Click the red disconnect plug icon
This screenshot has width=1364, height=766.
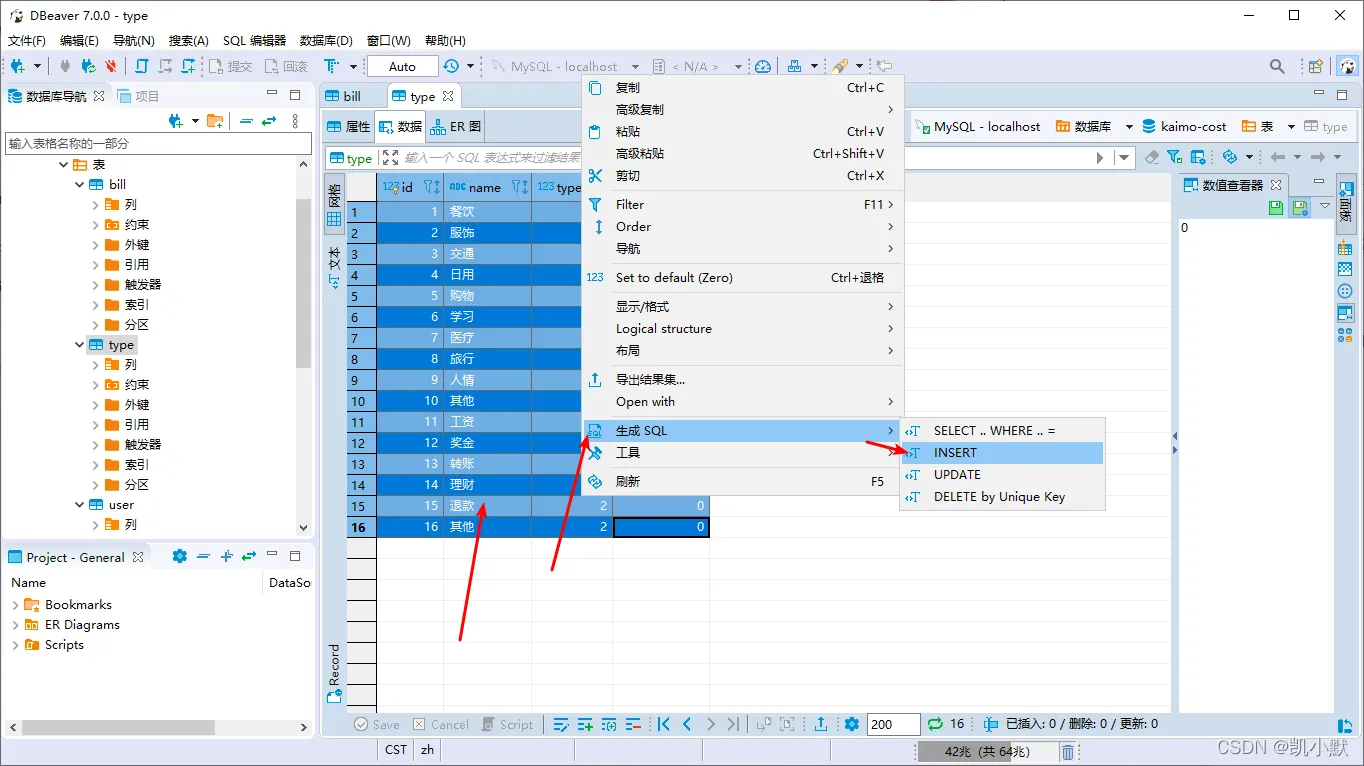[x=110, y=66]
